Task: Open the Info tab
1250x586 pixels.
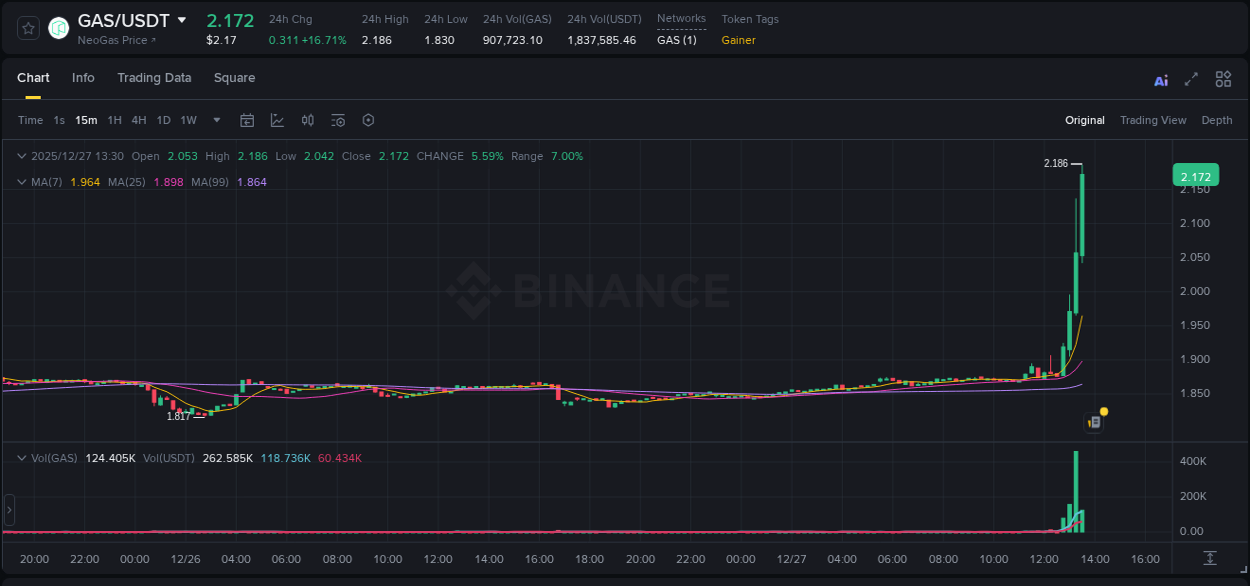Action: click(83, 77)
